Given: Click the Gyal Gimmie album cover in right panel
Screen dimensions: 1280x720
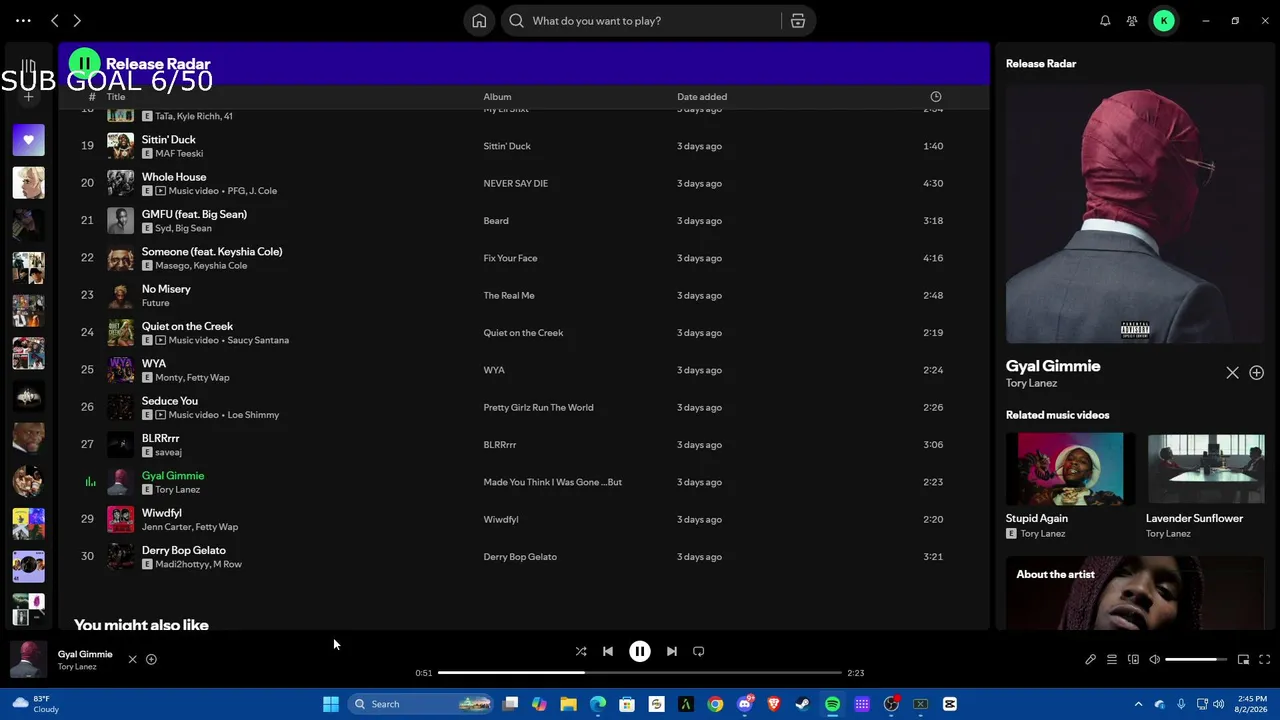Looking at the screenshot, I should click(1135, 214).
